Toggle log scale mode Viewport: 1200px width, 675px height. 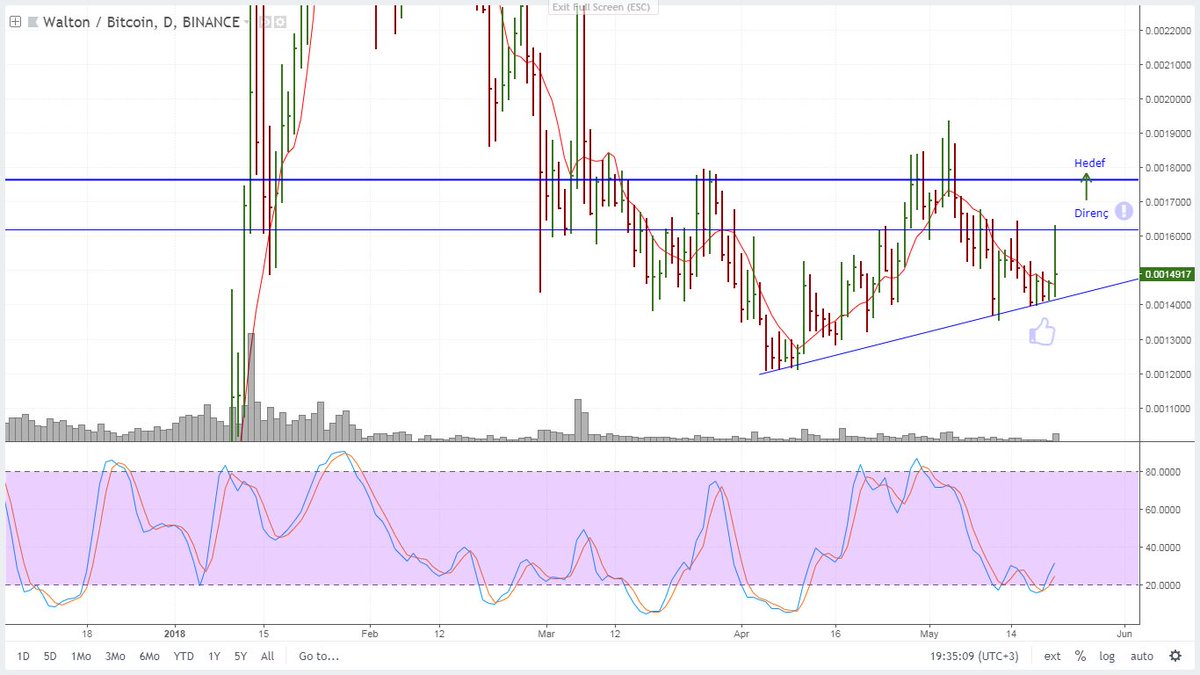coord(1108,657)
